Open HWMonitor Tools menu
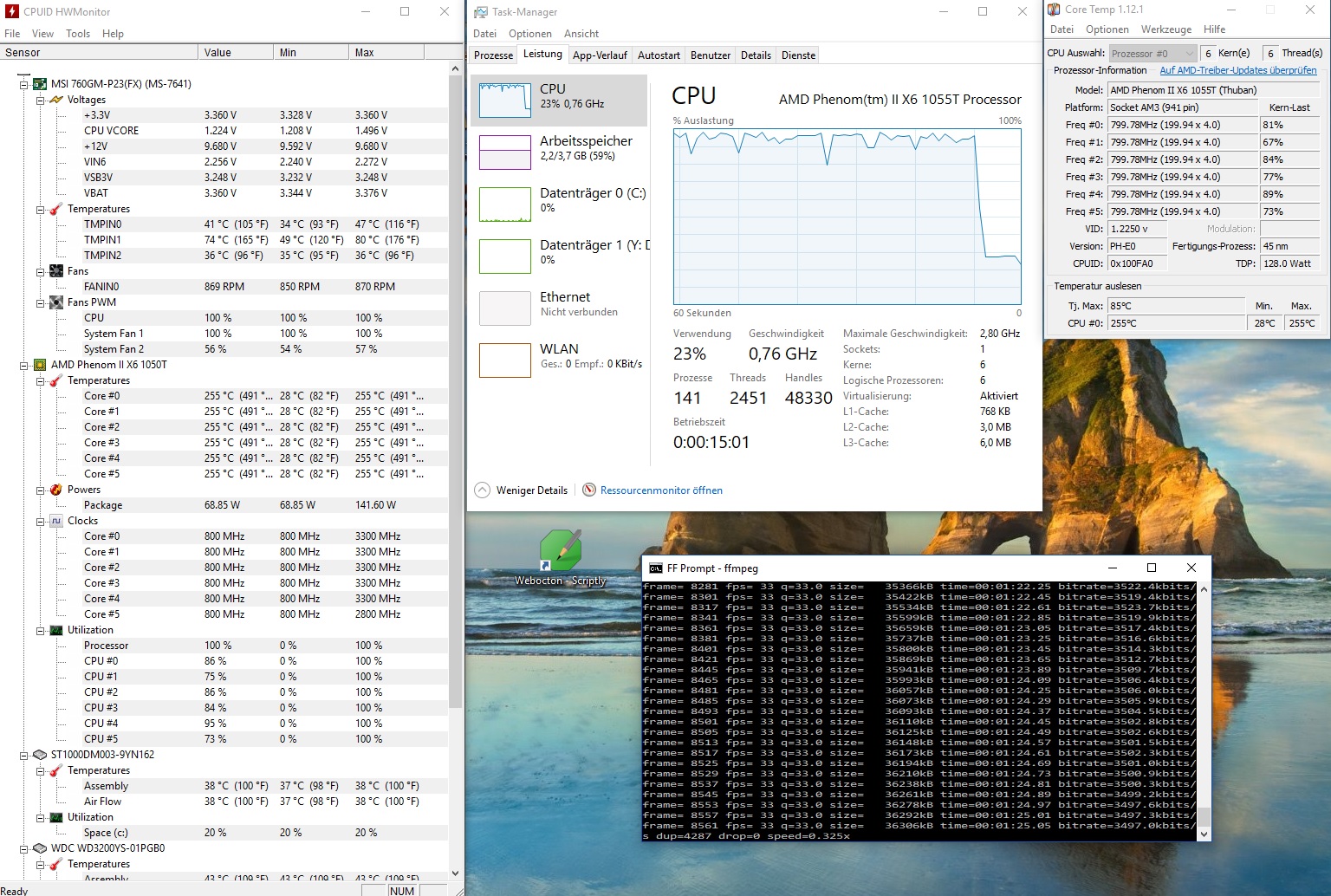Viewport: 1331px width, 896px height. tap(78, 34)
